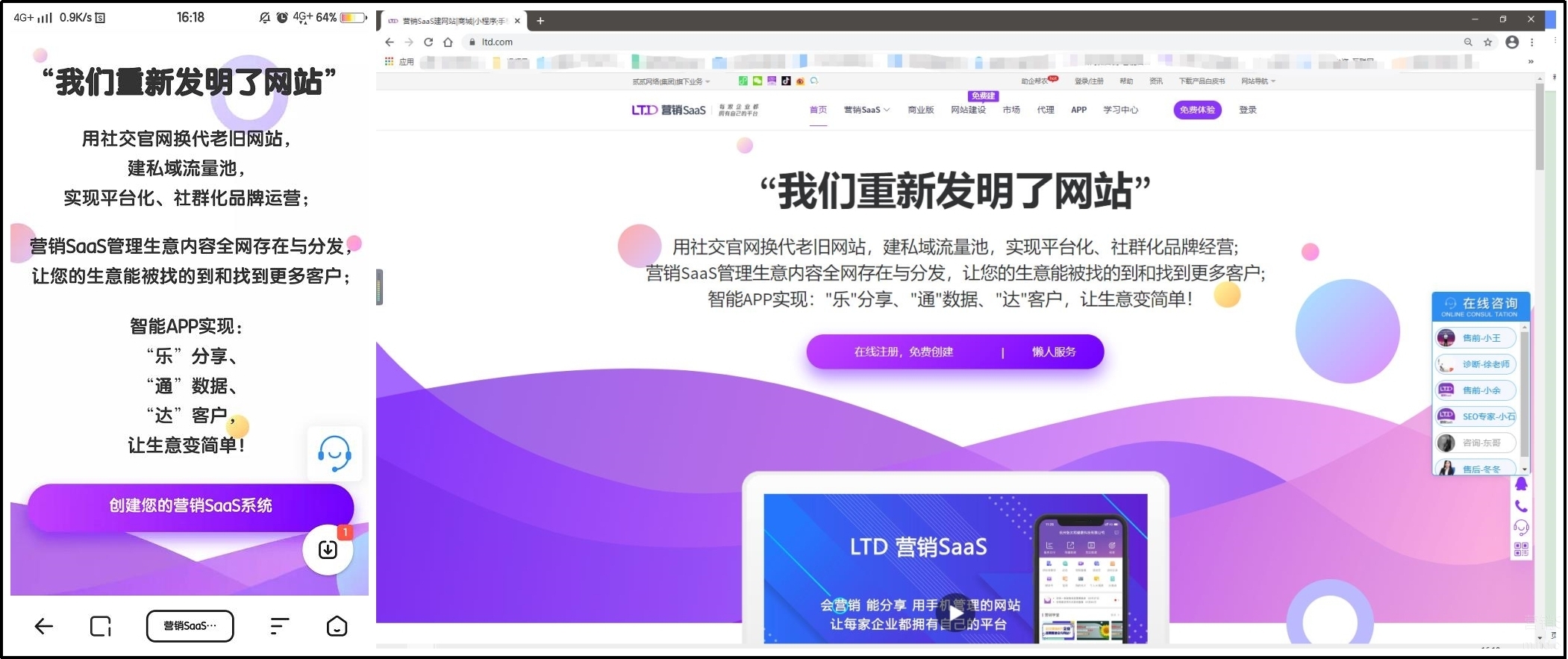Image resolution: width=1568 pixels, height=659 pixels.
Task: Open the 市场 nav item
Action: coord(1011,110)
